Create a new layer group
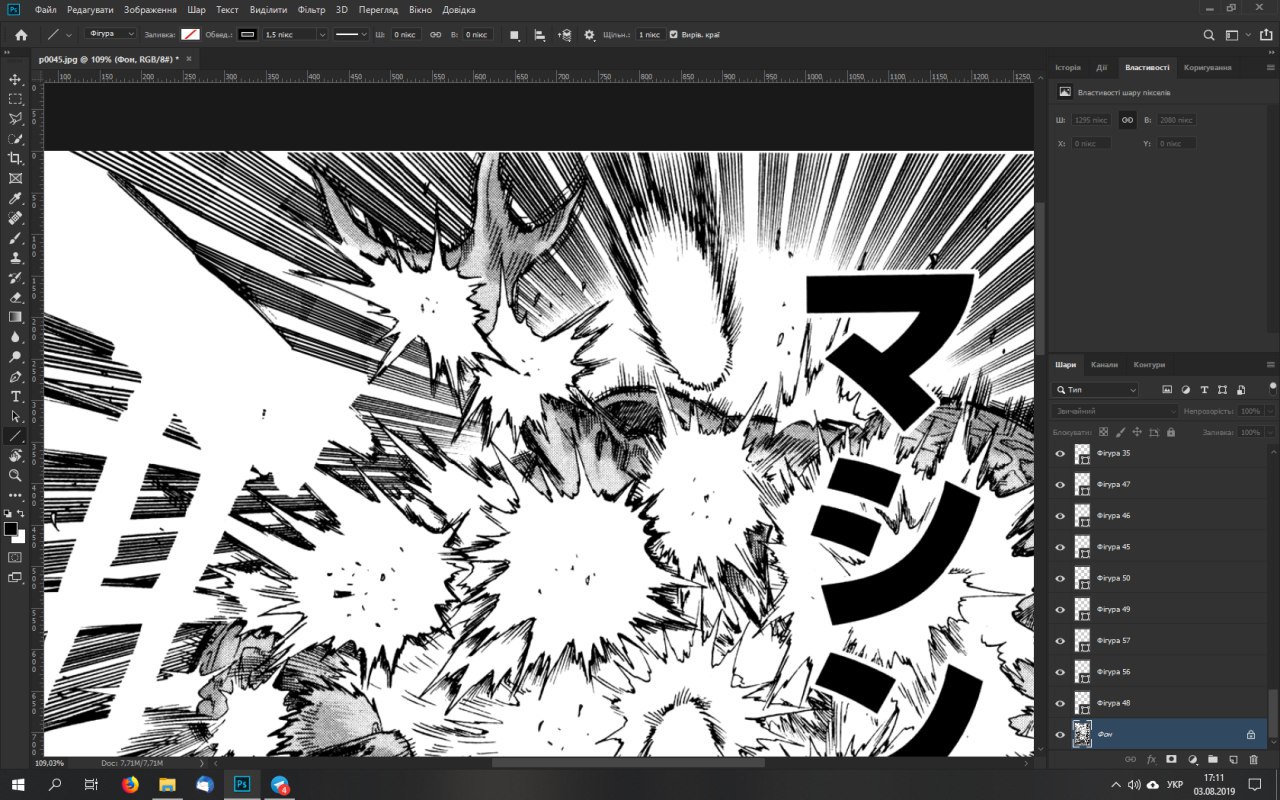Image resolution: width=1280 pixels, height=800 pixels. pyautogui.click(x=1213, y=760)
